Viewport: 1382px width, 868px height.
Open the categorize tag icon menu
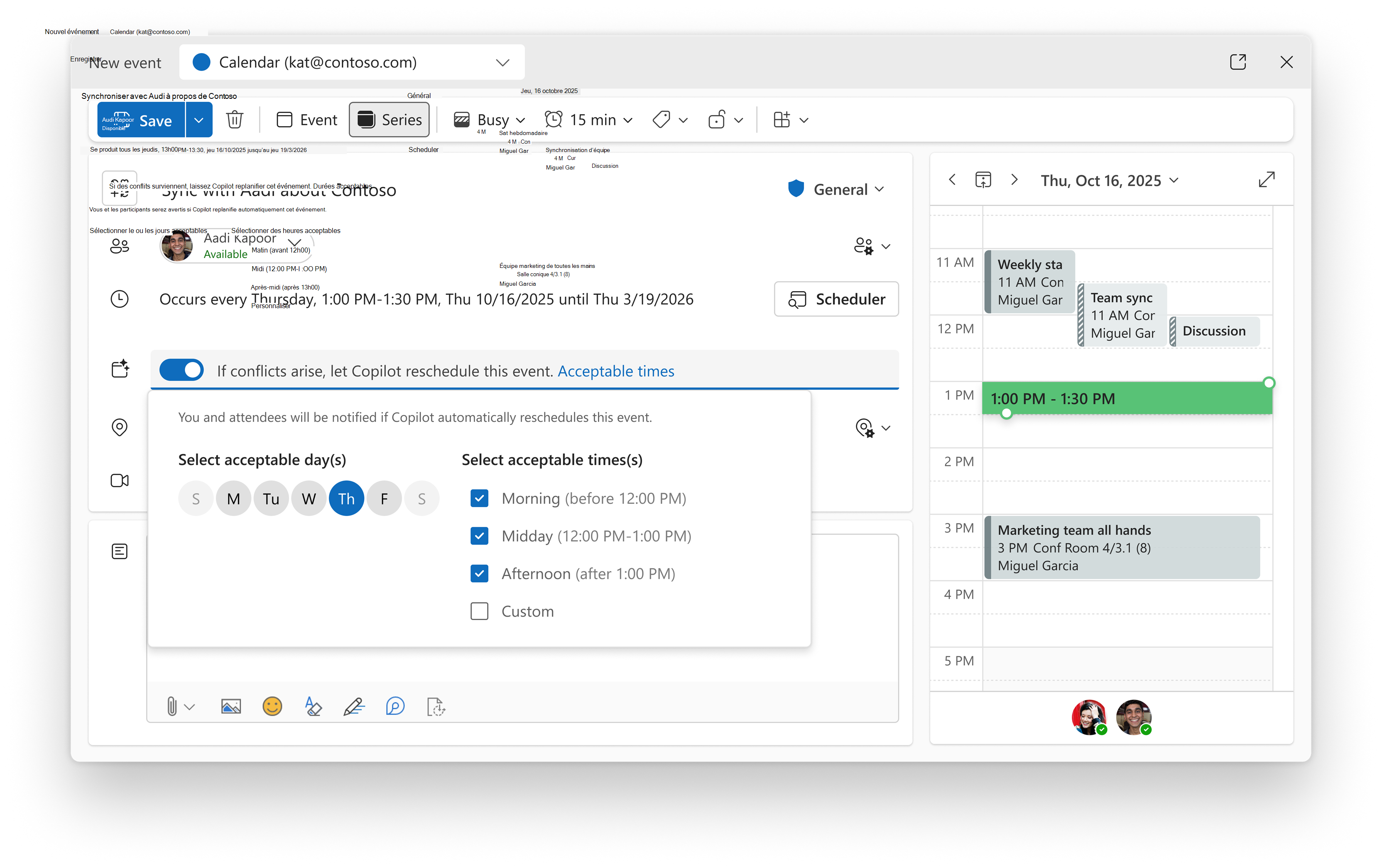(x=670, y=120)
